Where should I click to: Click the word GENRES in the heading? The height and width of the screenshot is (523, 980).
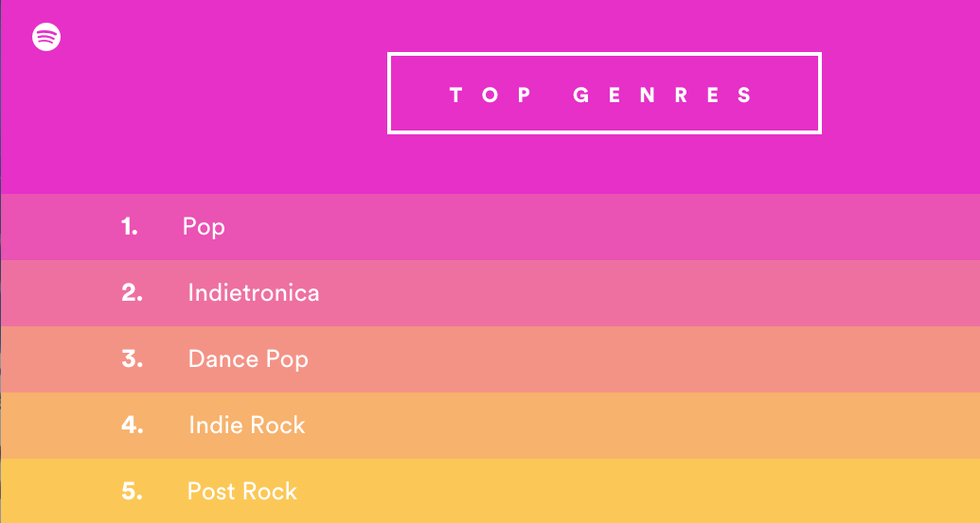[x=663, y=96]
